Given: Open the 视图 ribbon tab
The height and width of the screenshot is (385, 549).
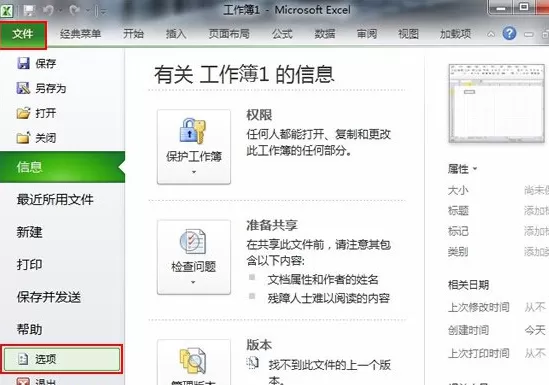Looking at the screenshot, I should tap(408, 34).
